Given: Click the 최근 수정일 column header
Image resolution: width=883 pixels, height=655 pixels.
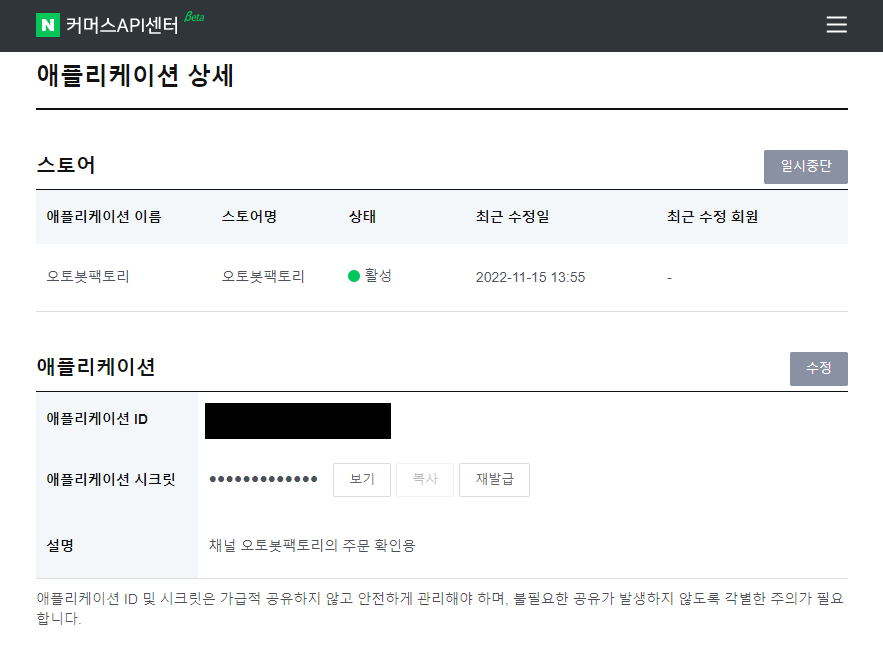Looking at the screenshot, I should coord(512,217).
